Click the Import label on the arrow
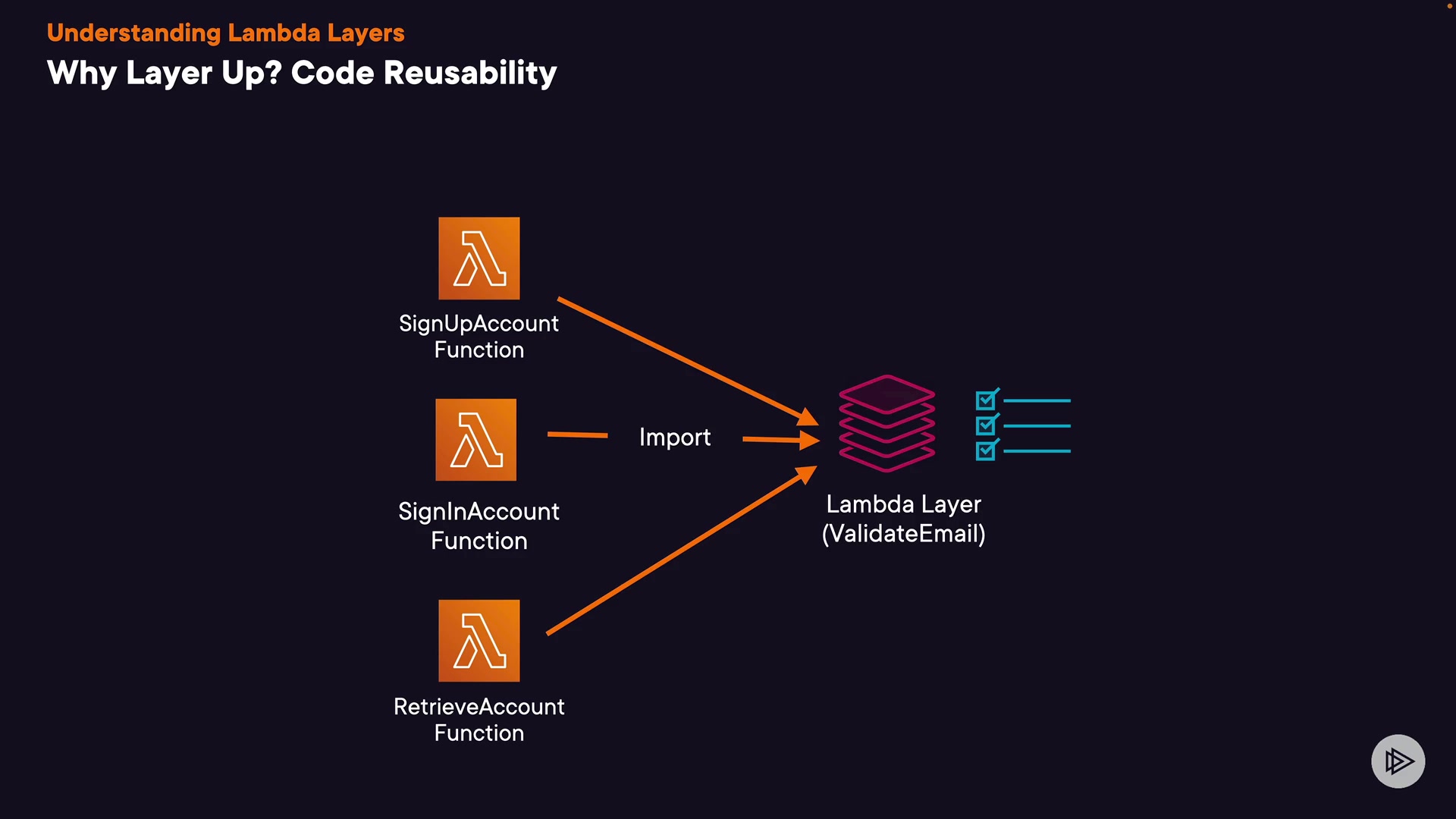This screenshot has height=819, width=1456. coord(674,438)
